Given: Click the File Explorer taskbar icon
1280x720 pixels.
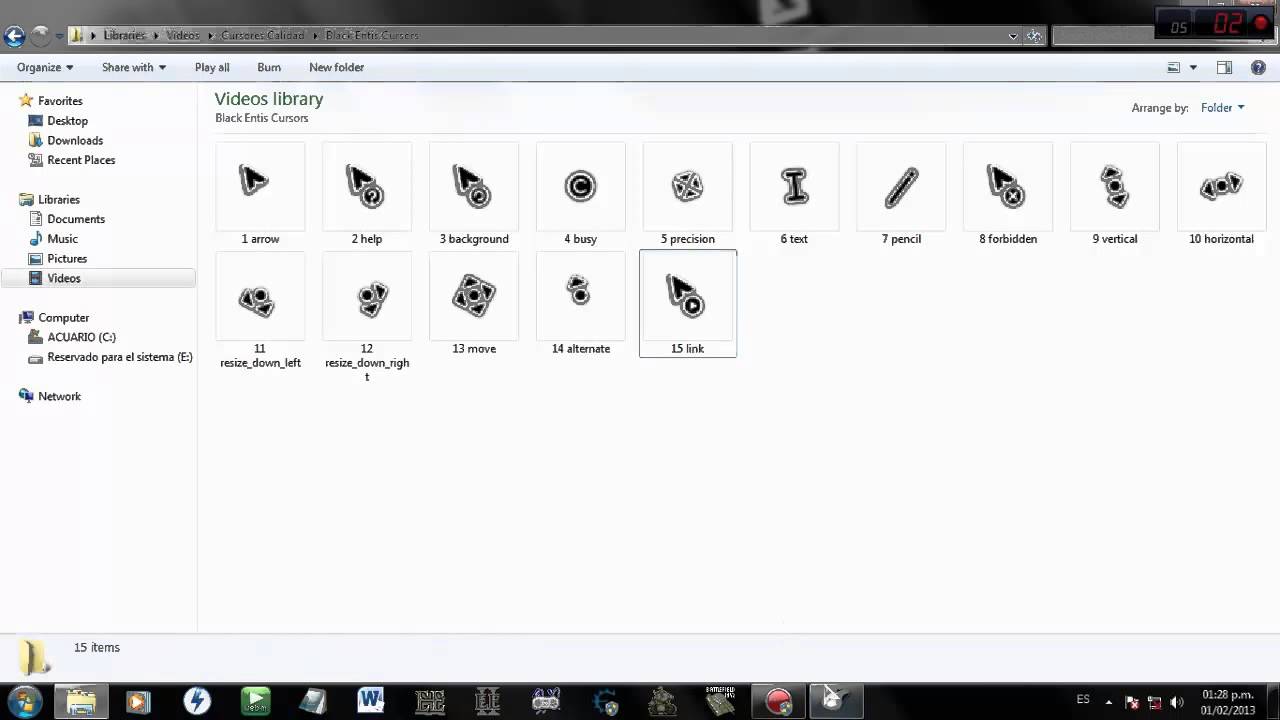Looking at the screenshot, I should click(x=81, y=701).
